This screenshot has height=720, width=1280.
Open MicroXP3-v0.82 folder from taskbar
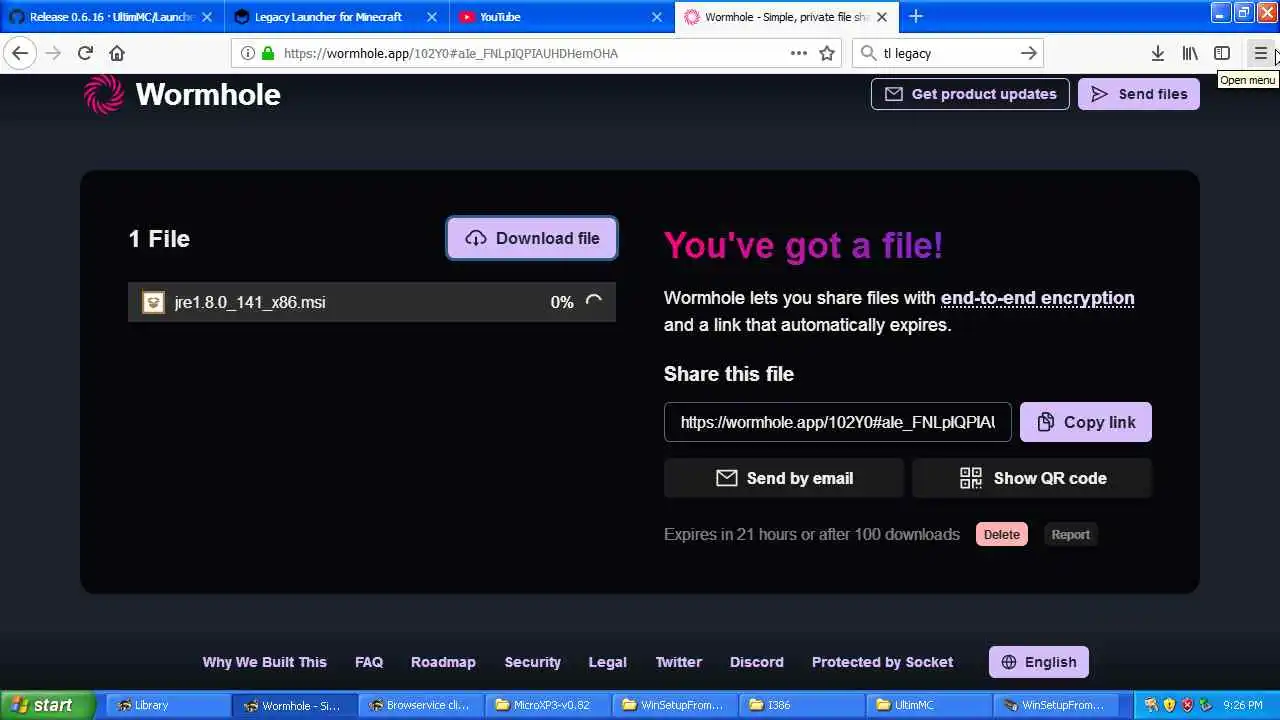pos(548,705)
